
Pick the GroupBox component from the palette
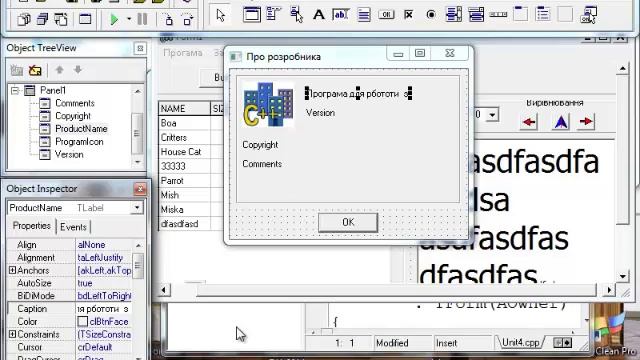point(520,15)
